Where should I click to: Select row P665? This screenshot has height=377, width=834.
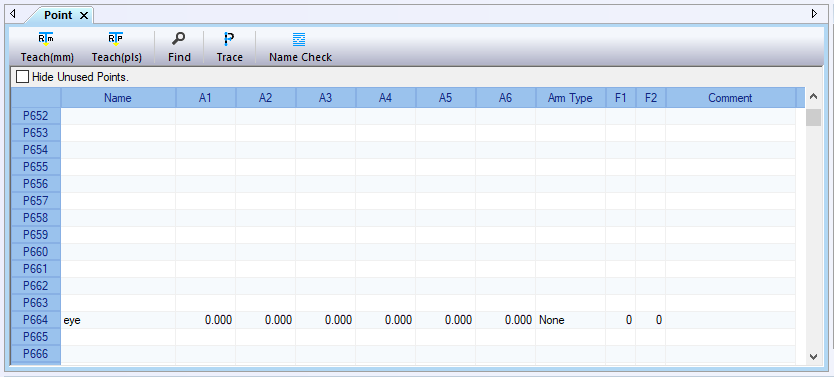[x=36, y=337]
